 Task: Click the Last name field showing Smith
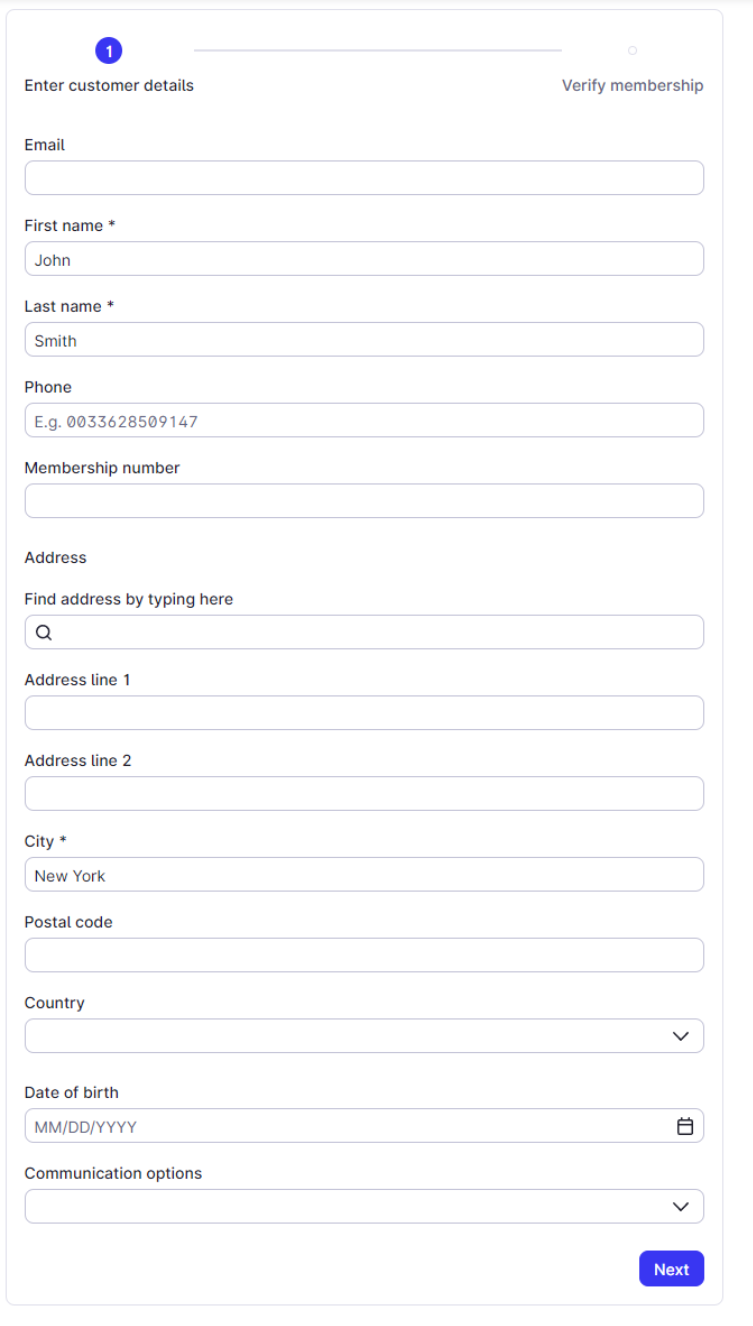point(363,339)
